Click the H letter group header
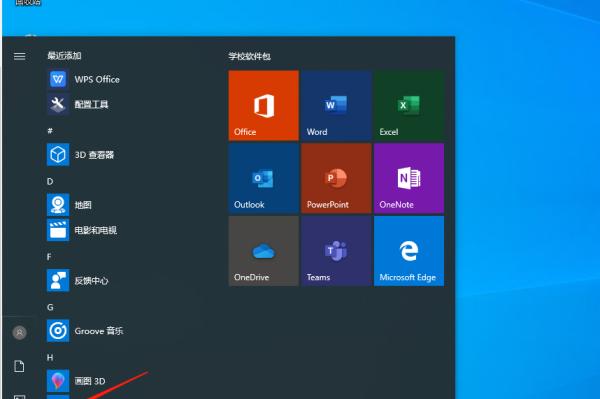600x399 pixels. (x=50, y=358)
